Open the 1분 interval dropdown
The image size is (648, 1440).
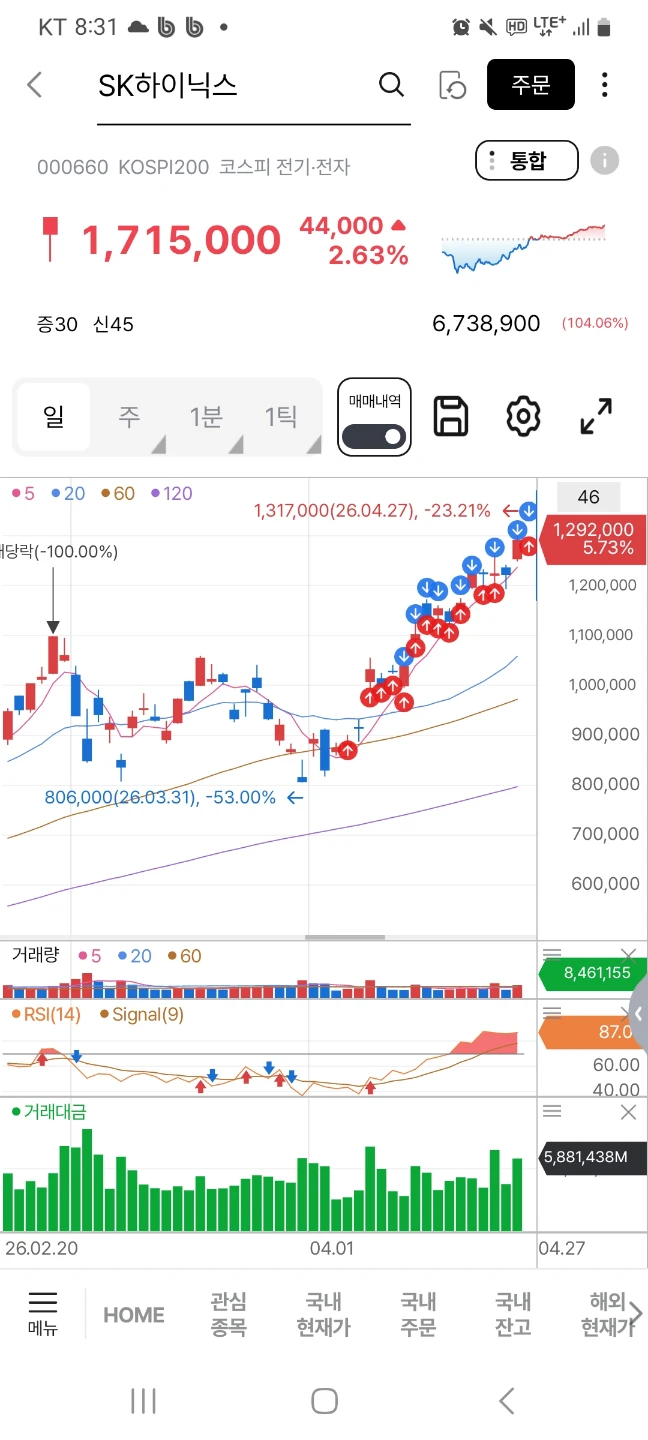tap(206, 416)
